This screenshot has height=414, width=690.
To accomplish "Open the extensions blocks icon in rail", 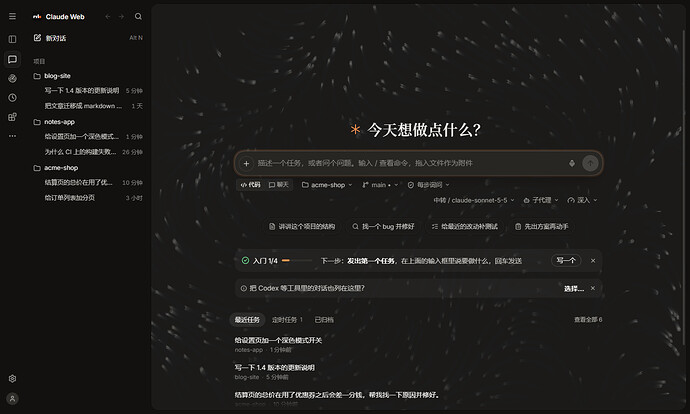I will [x=12, y=117].
